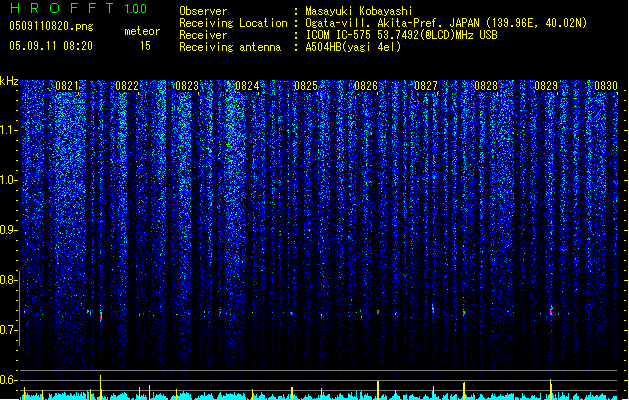Select the receiver value ICOM IC-575 53.7492 MHz USB

pos(402,35)
